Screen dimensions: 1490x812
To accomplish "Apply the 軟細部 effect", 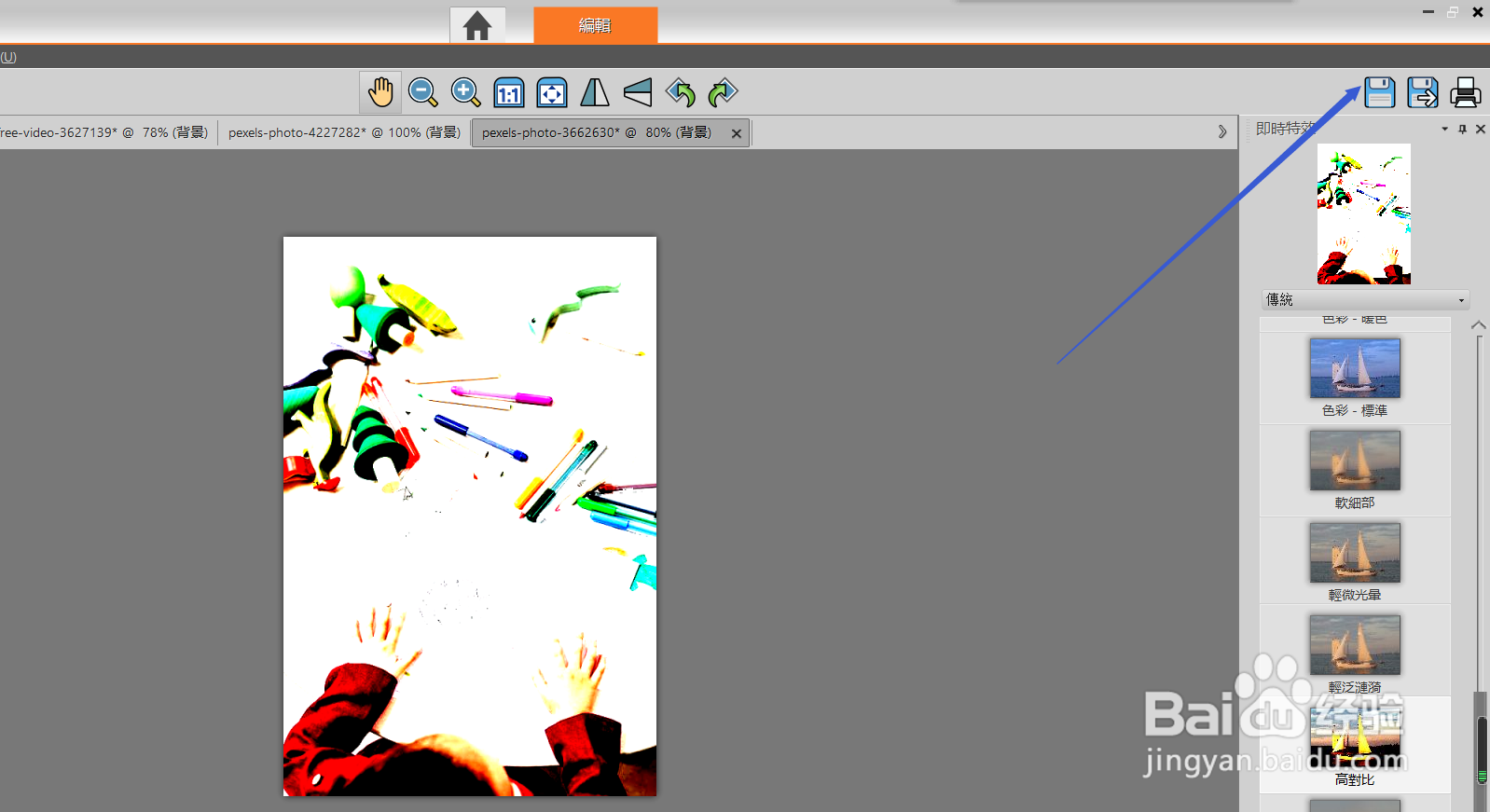I will tap(1355, 470).
